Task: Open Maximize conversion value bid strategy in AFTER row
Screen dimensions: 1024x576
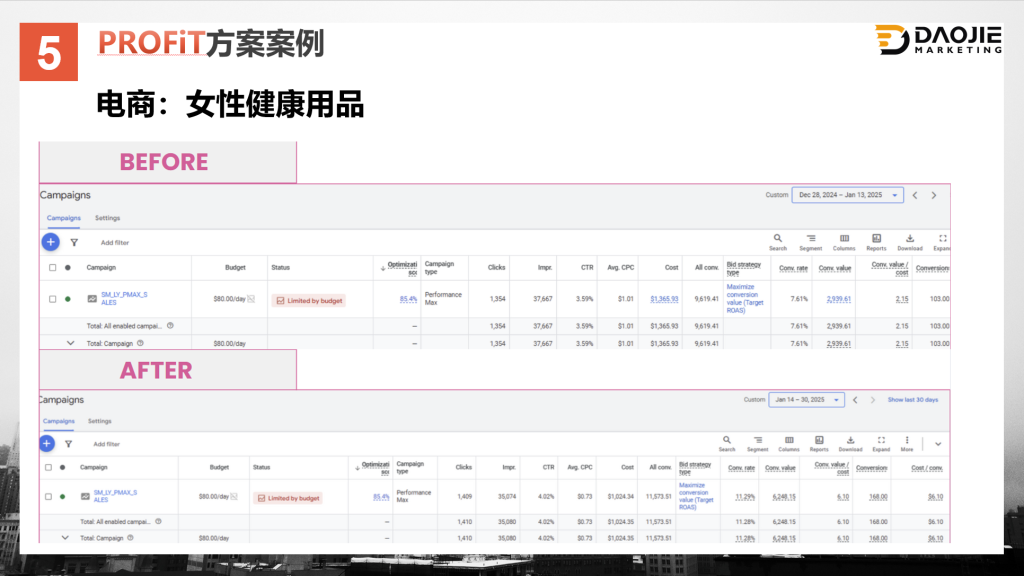Action: coord(696,496)
